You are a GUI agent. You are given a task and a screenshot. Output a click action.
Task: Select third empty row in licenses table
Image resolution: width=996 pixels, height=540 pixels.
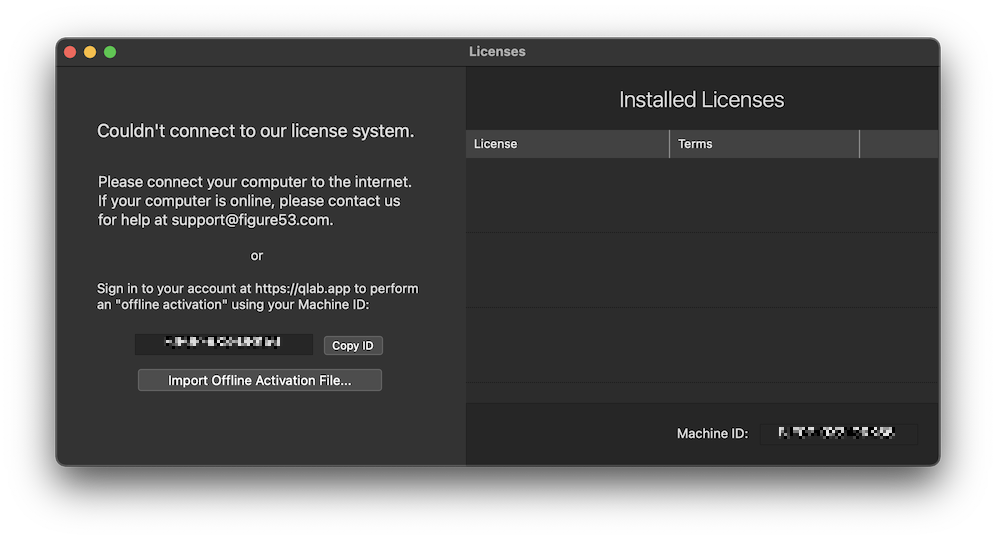point(701,344)
